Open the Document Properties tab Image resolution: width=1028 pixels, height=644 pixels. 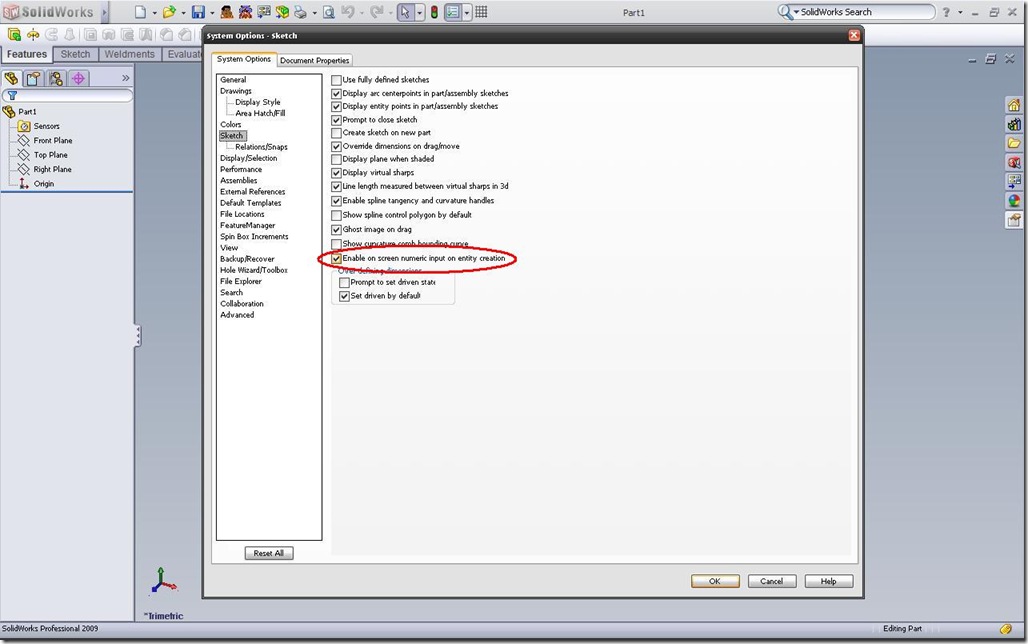(315, 60)
